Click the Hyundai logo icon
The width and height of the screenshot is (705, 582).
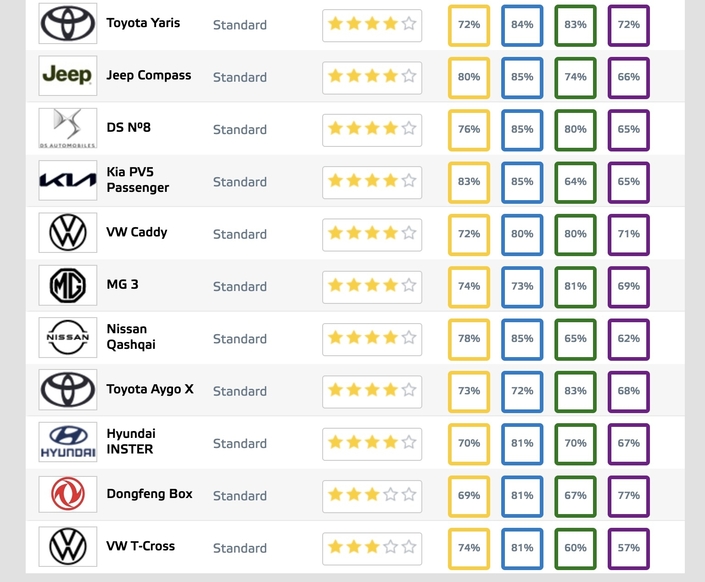tap(68, 443)
